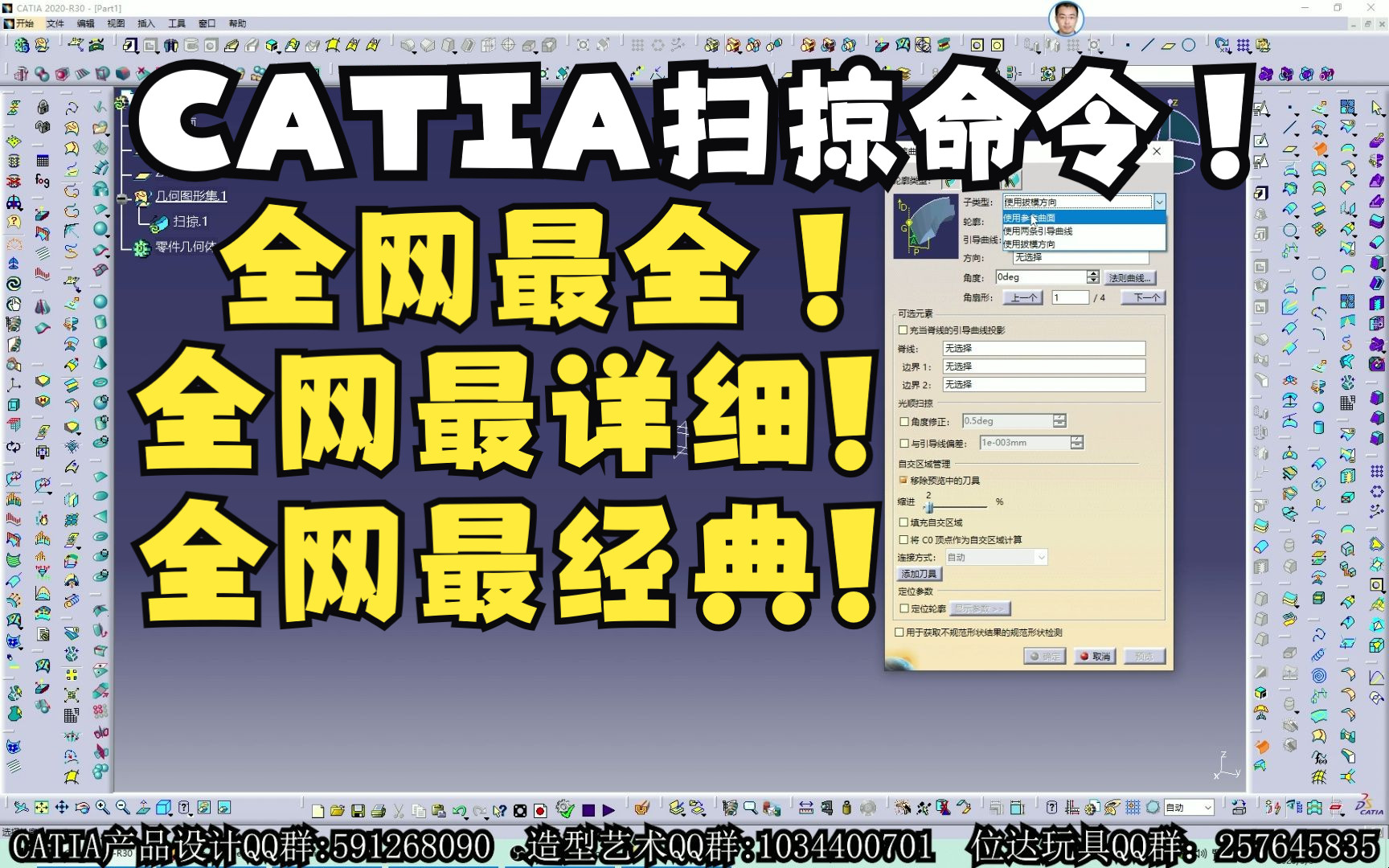
Task: Select 使用两条引导曲线 from the subtype list
Action: click(x=1084, y=231)
